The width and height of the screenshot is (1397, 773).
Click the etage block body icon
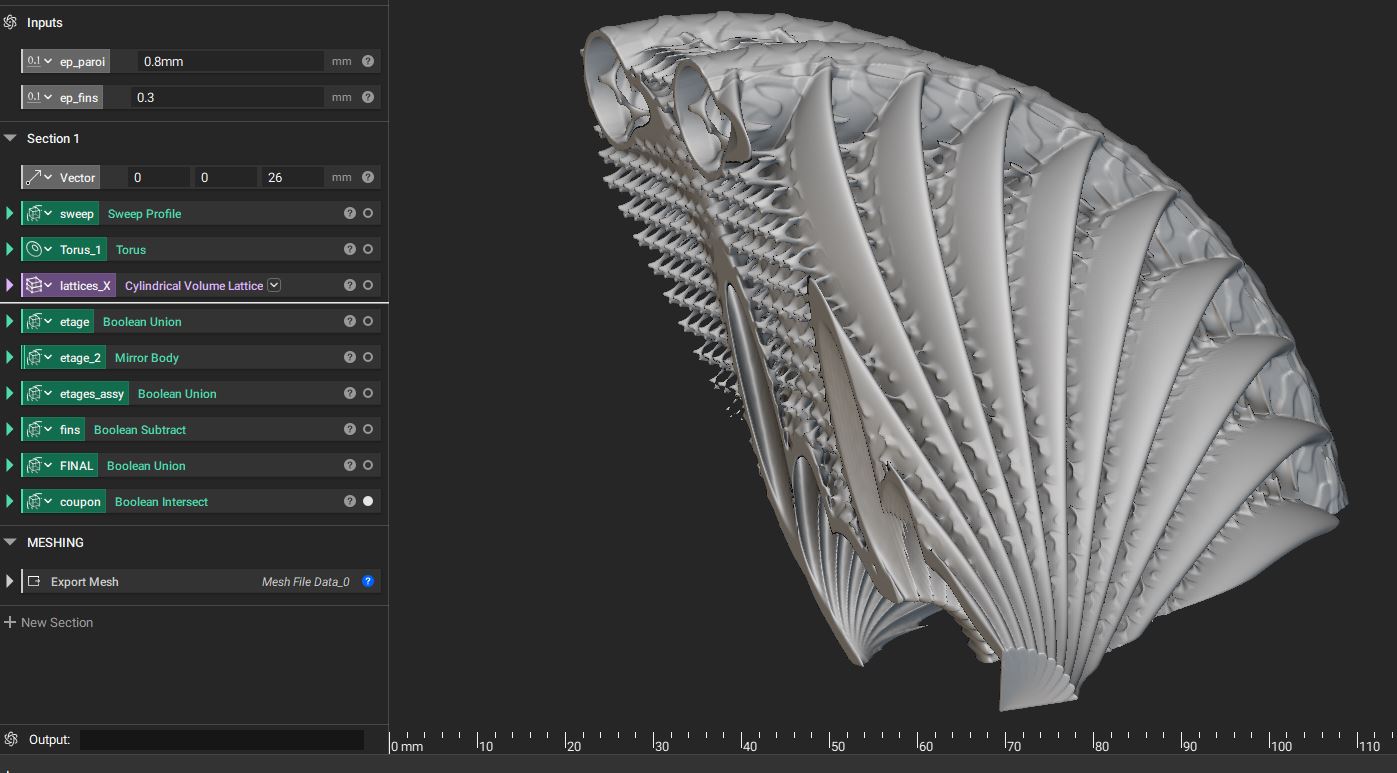click(39, 321)
